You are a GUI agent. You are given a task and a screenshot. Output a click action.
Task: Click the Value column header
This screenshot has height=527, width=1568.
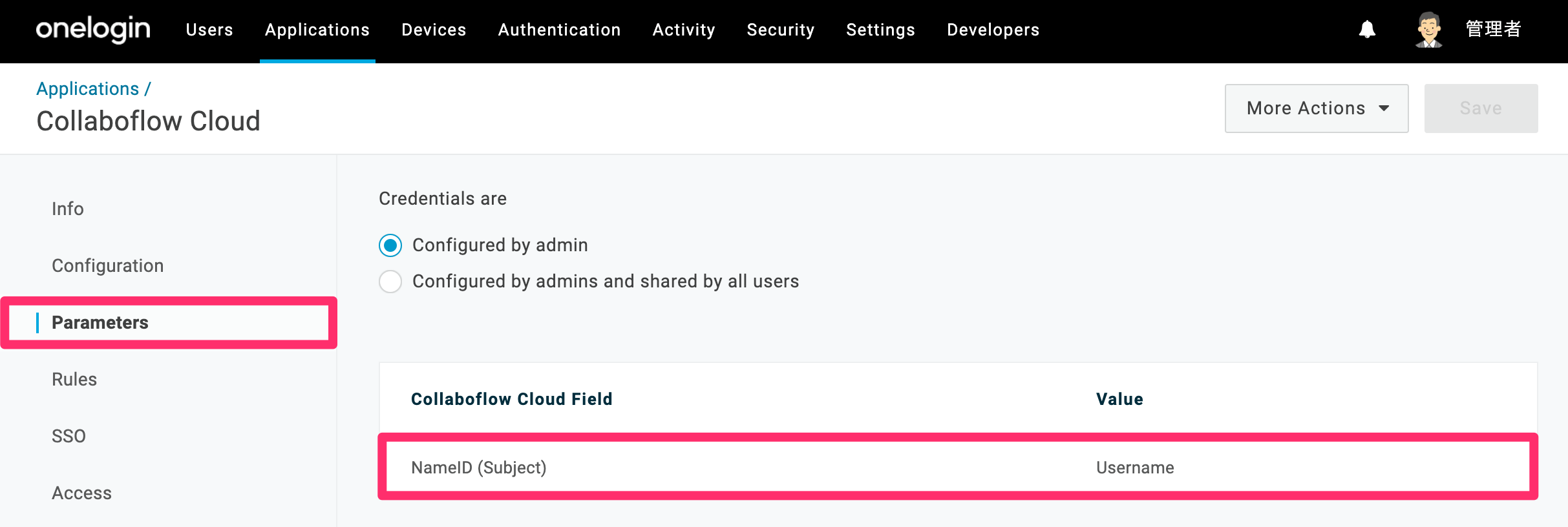point(1119,399)
